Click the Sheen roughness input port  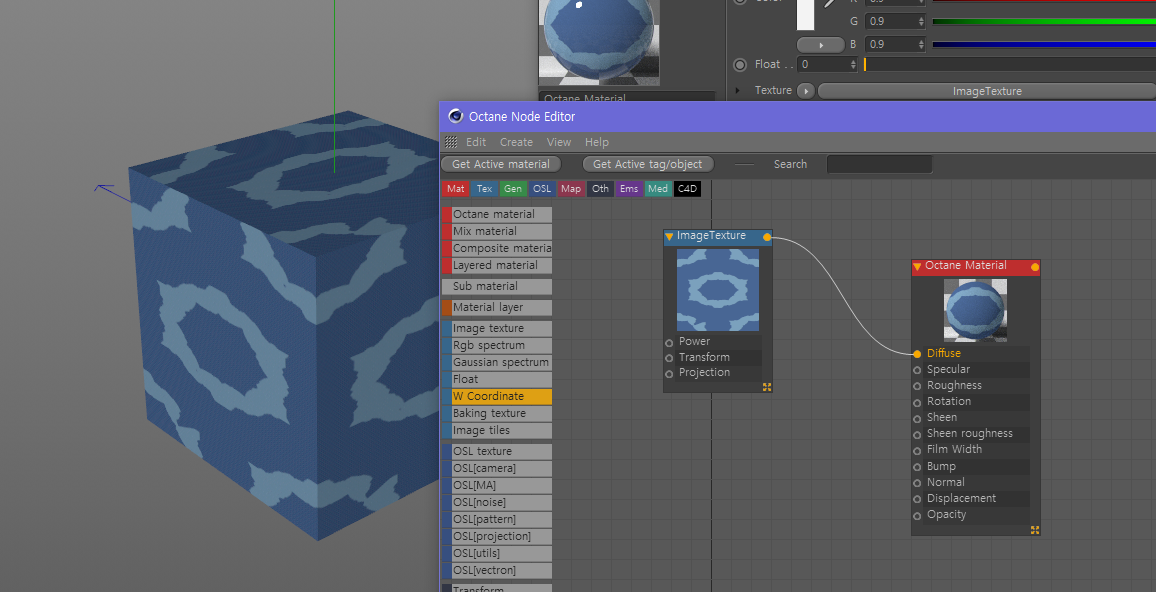click(x=917, y=434)
